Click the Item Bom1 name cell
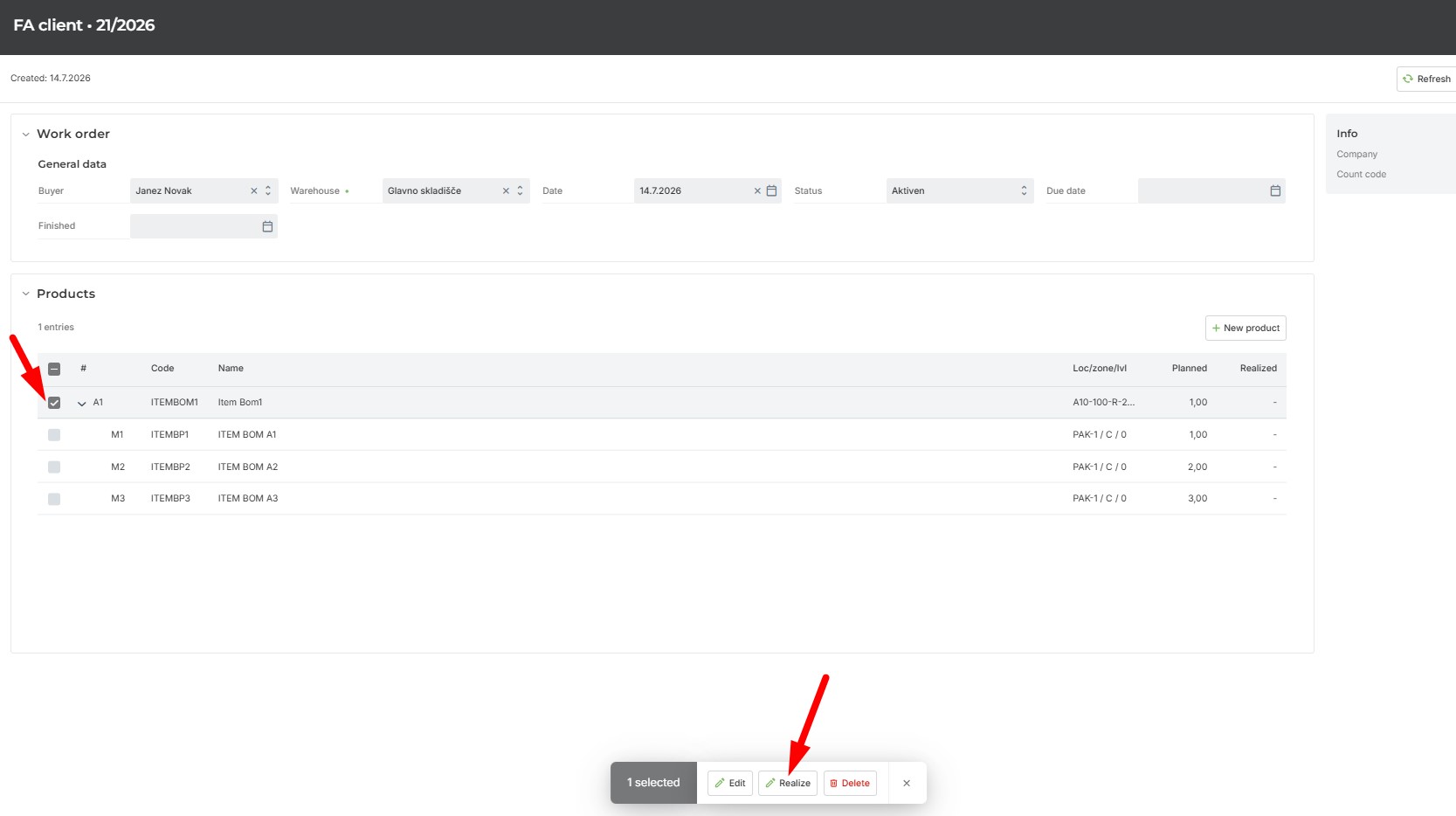The height and width of the screenshot is (816, 1456). 240,403
